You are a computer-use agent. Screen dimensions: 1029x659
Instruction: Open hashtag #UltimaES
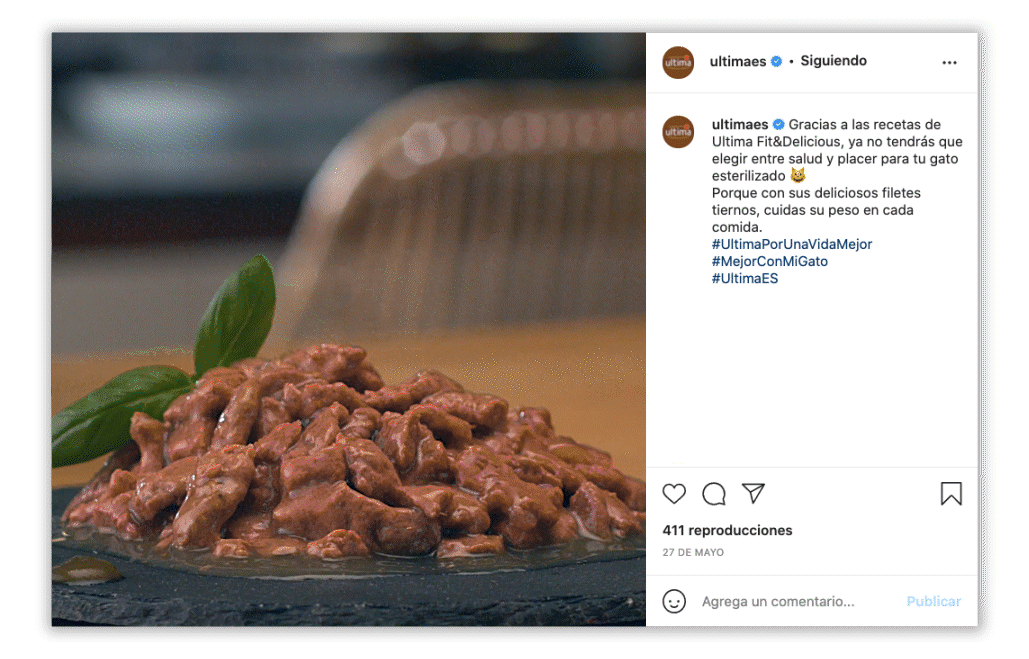[745, 279]
